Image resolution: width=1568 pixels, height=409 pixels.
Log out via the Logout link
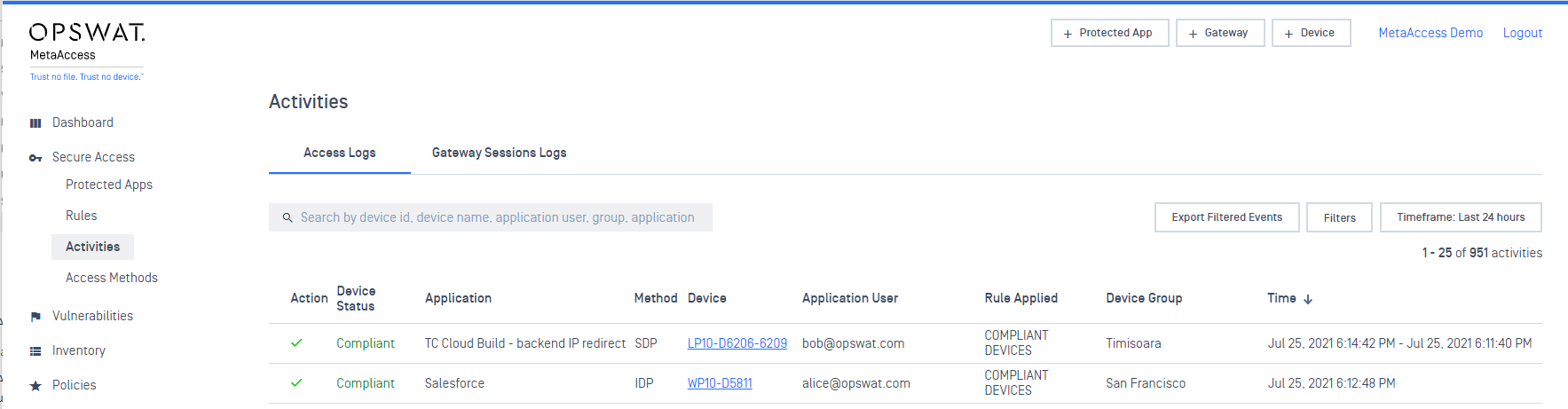pos(1523,33)
